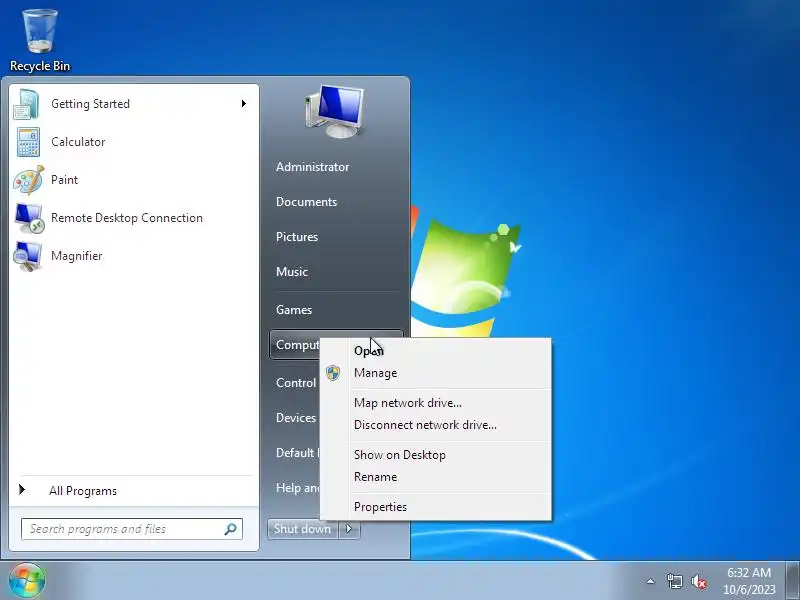This screenshot has width=800, height=600.
Task: Click the Calculator text label
Action: [78, 142]
